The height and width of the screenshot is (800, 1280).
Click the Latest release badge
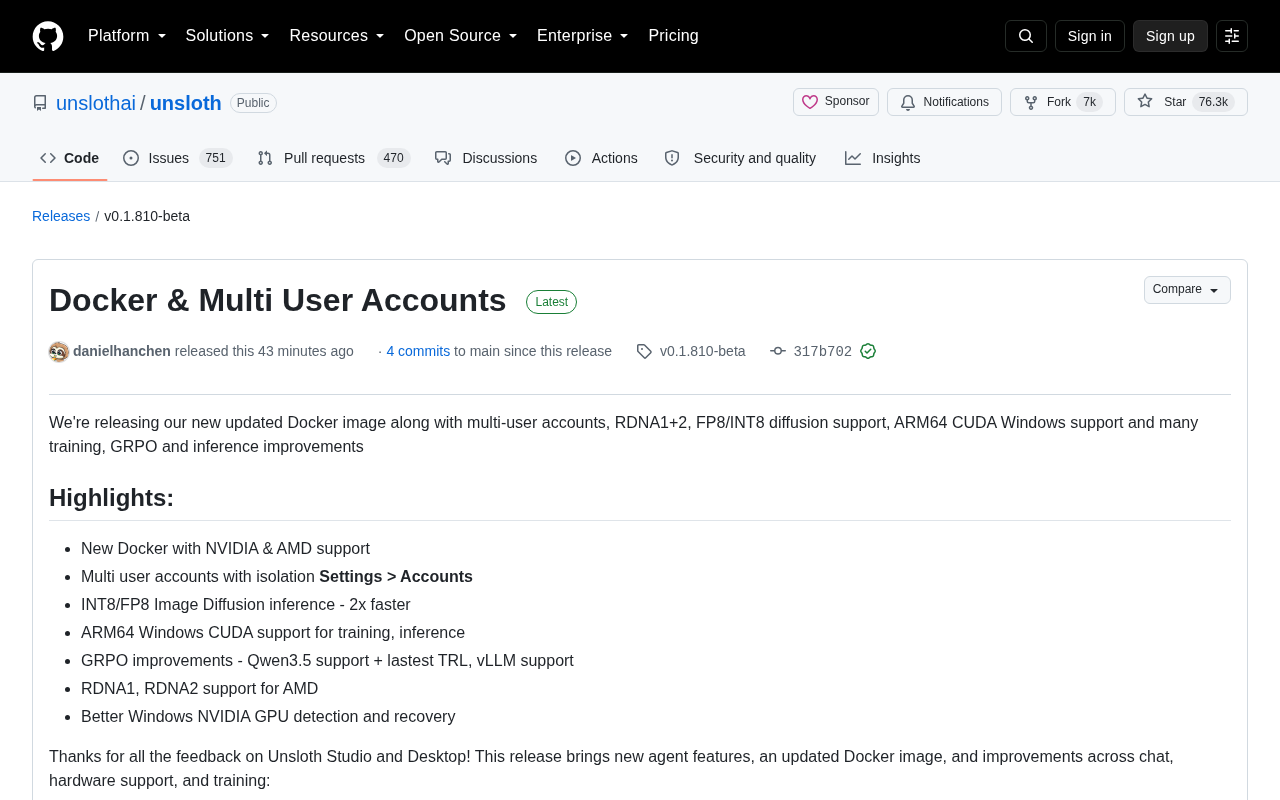point(552,302)
